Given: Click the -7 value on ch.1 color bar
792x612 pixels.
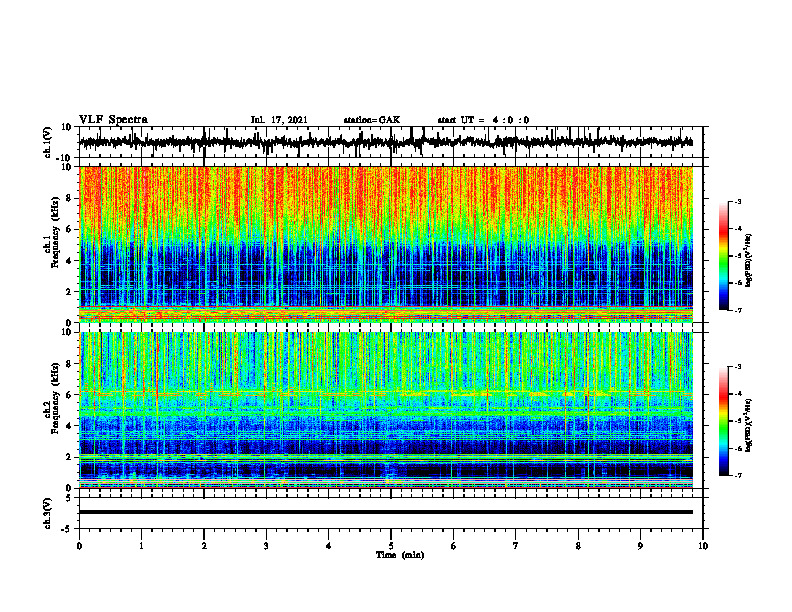Looking at the screenshot, I should pos(737,310).
